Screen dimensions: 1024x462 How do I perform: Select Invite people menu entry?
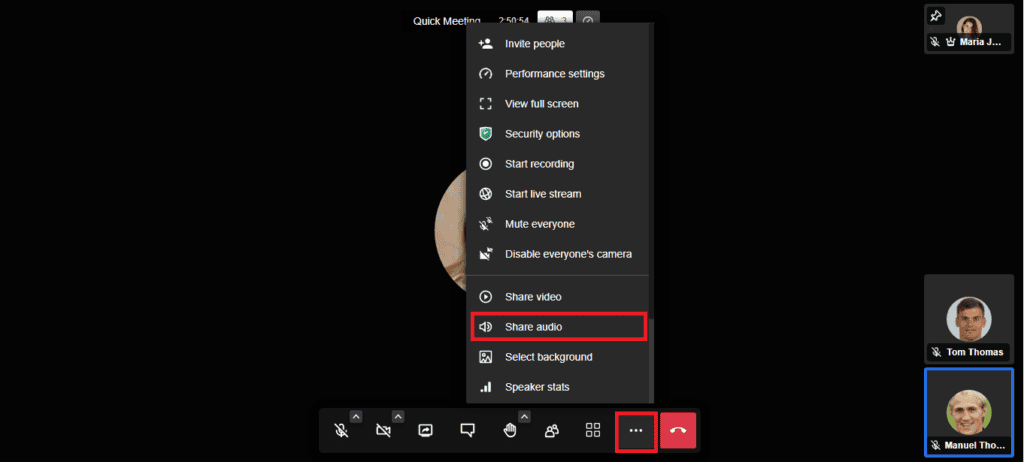pos(558,44)
